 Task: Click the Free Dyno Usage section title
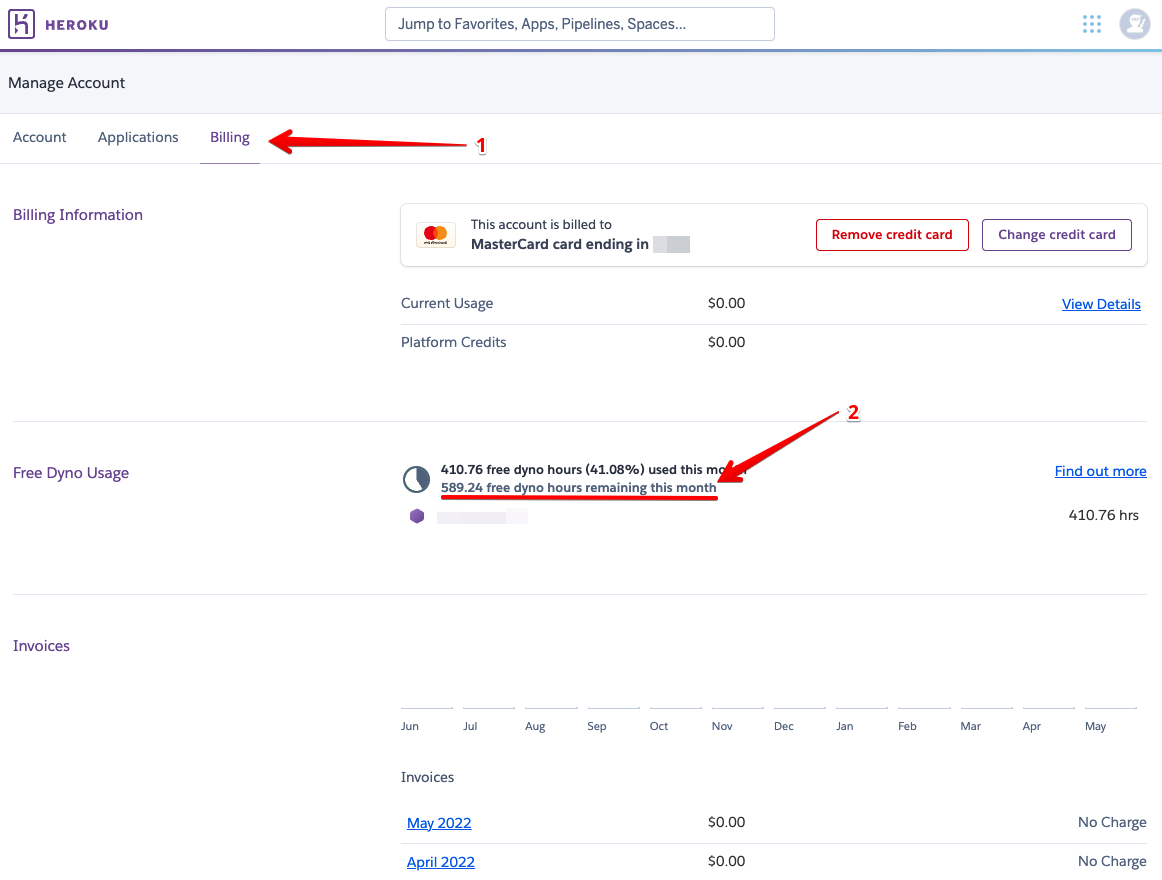71,473
